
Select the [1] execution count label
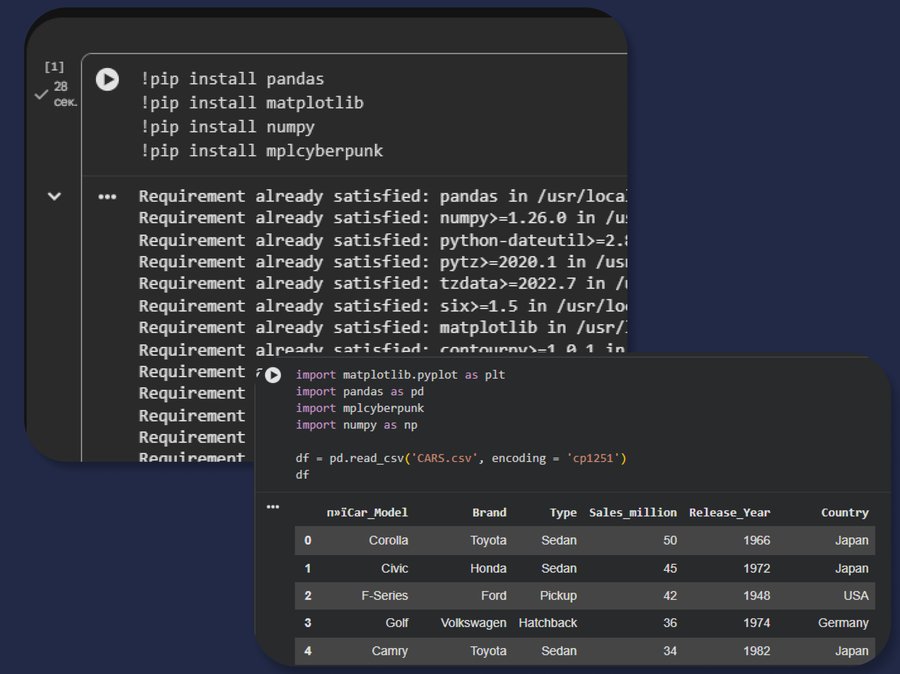click(x=54, y=66)
